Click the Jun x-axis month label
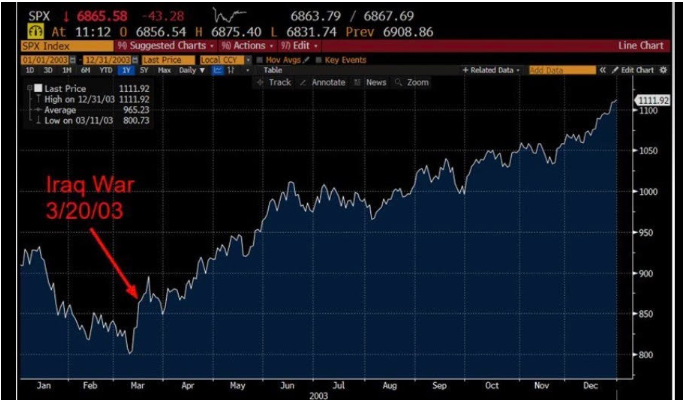The width and height of the screenshot is (683, 400). click(287, 386)
